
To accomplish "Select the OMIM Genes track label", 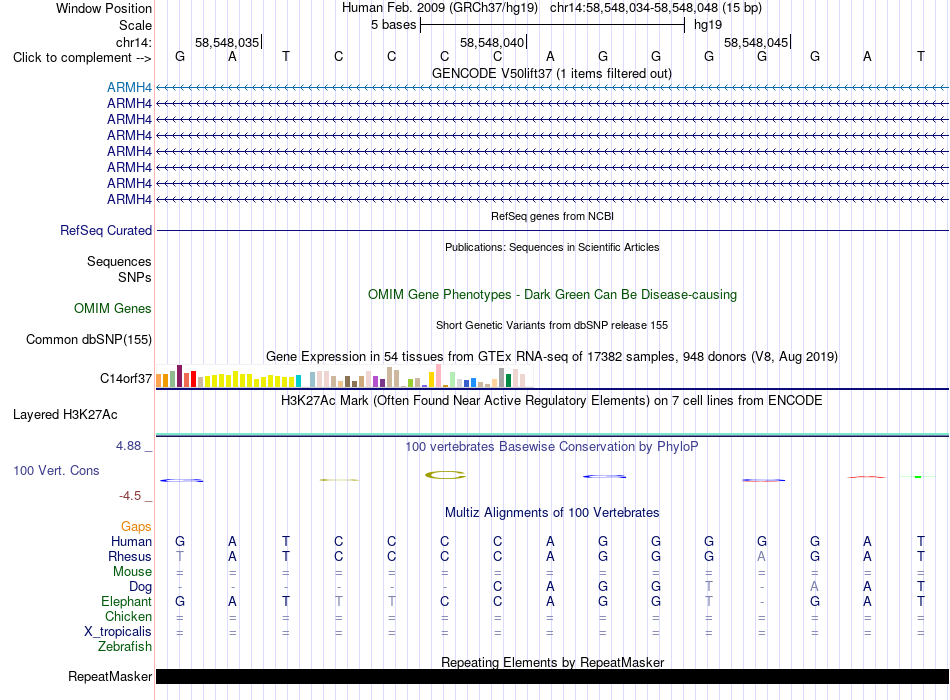I will pos(113,308).
